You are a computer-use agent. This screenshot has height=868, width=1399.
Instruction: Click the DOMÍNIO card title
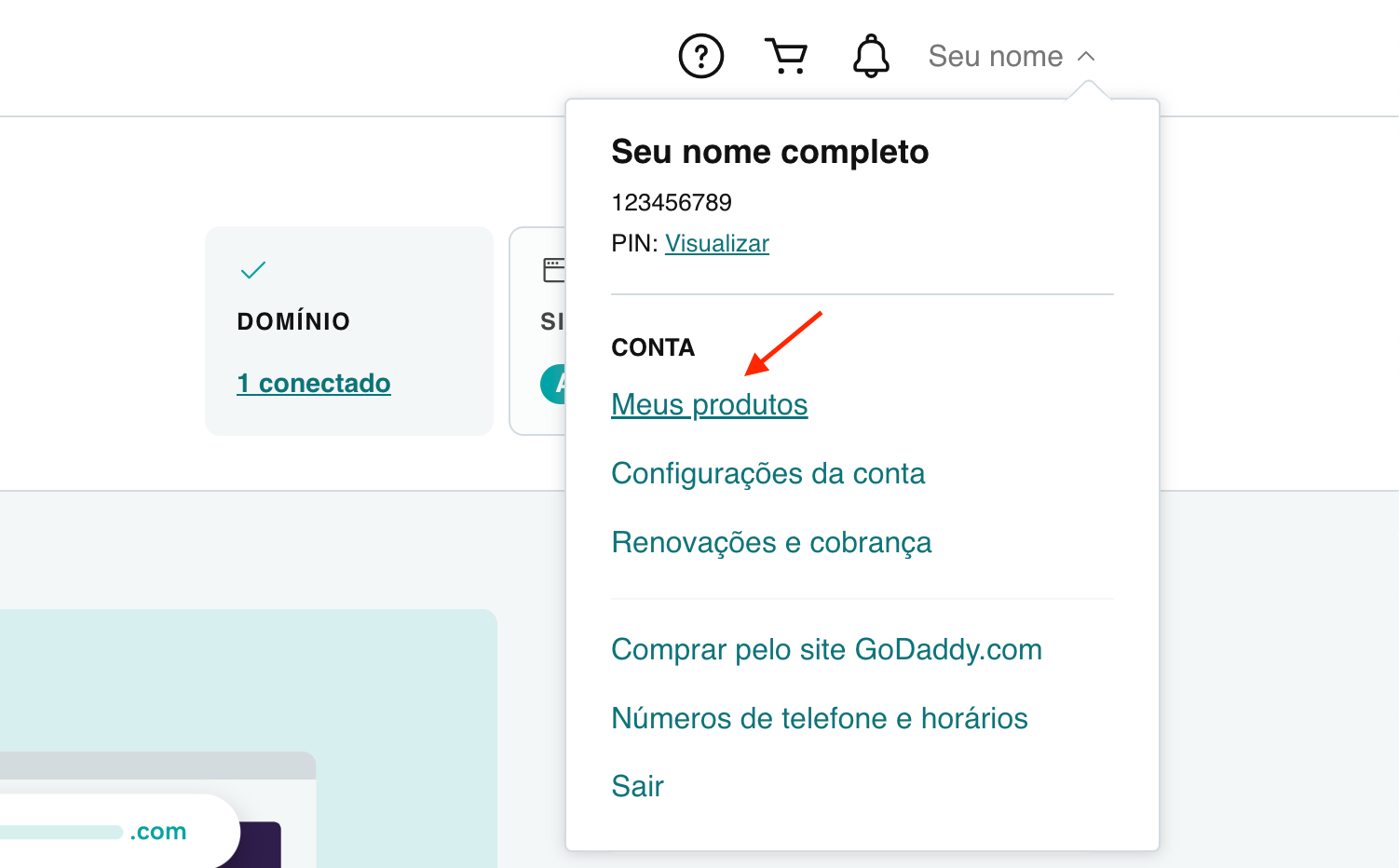[x=293, y=321]
